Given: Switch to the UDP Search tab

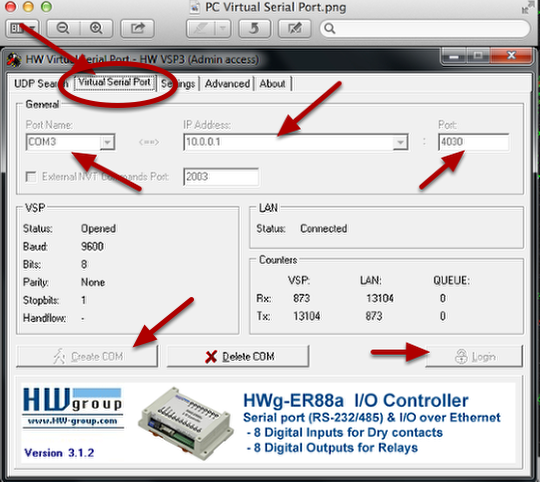Looking at the screenshot, I should (40, 84).
